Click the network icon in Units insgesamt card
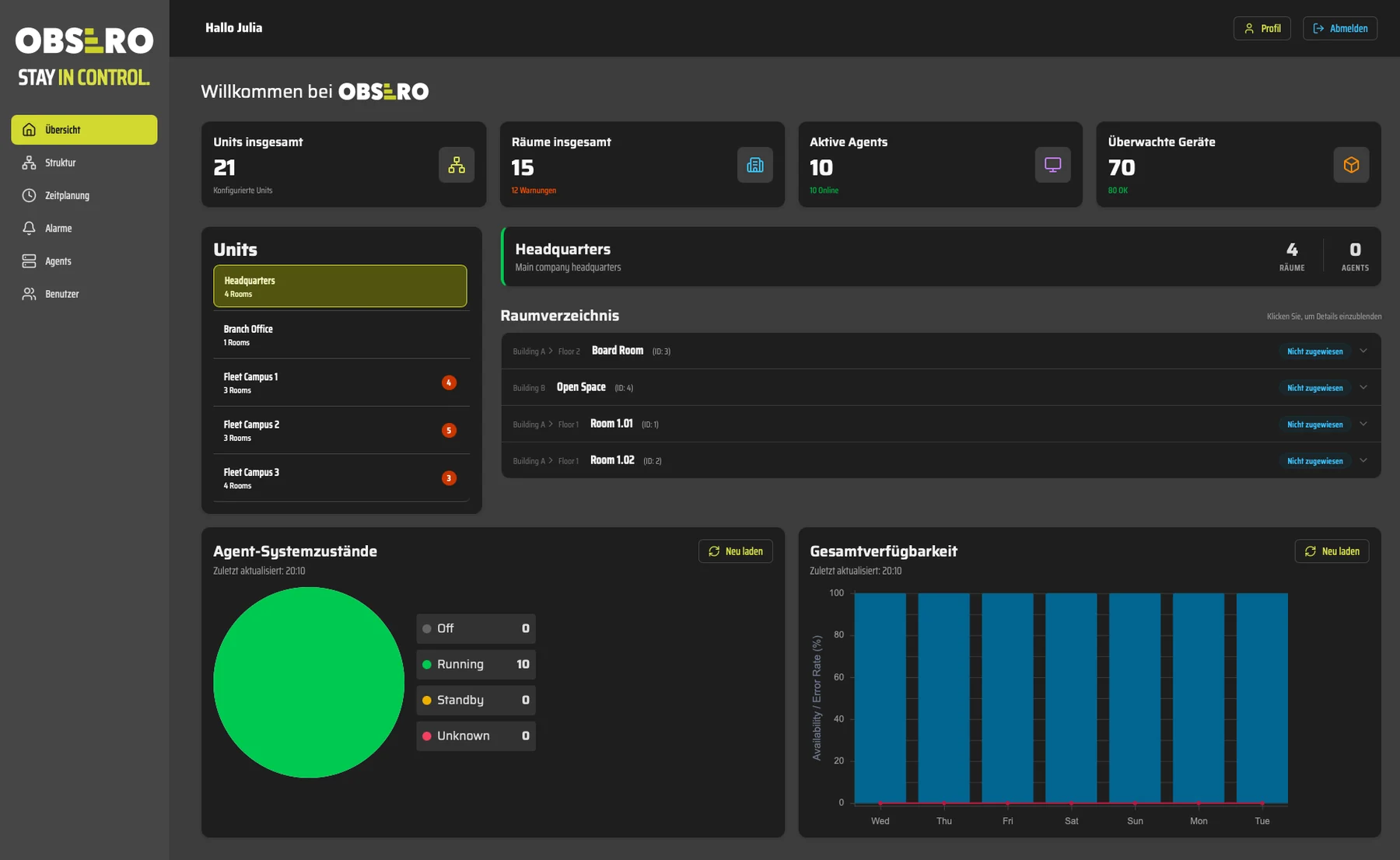Viewport: 1400px width, 860px height. click(457, 165)
